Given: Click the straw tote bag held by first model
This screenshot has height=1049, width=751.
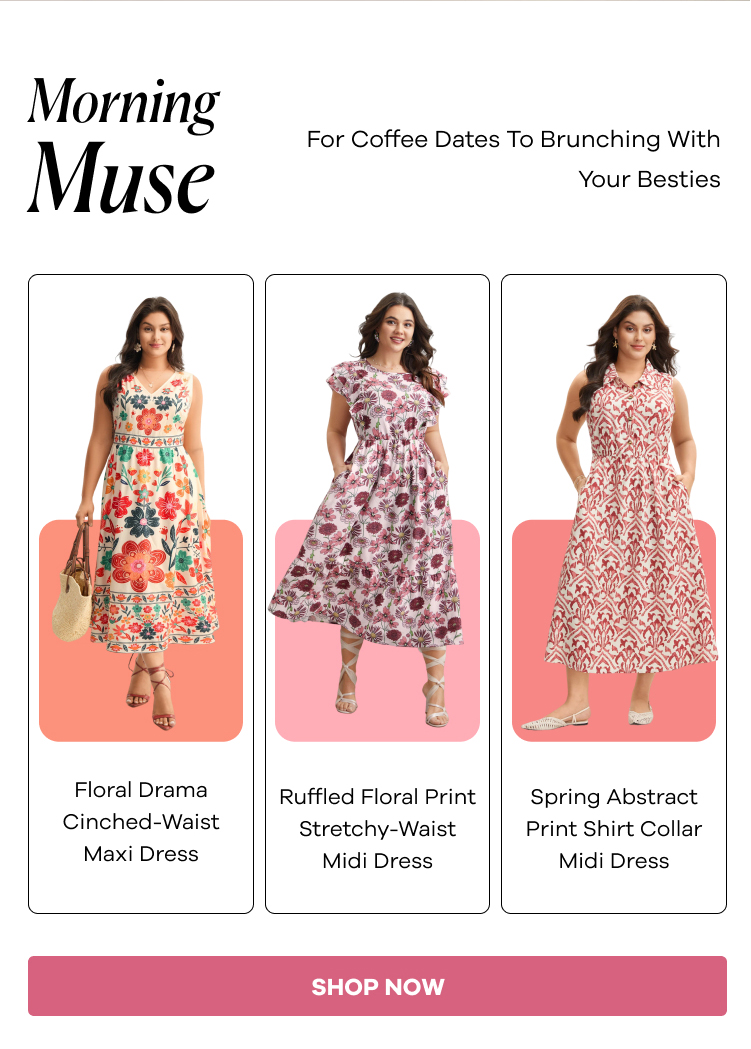Looking at the screenshot, I should tap(72, 589).
